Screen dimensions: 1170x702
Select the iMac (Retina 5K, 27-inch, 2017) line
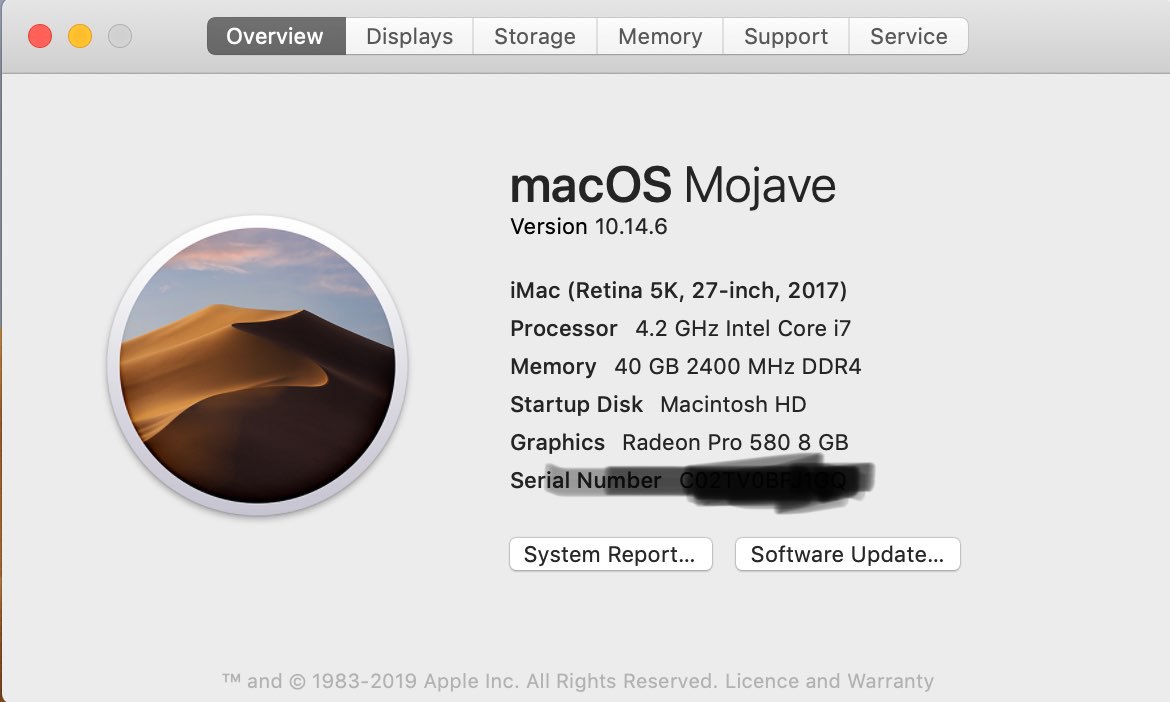pos(678,290)
